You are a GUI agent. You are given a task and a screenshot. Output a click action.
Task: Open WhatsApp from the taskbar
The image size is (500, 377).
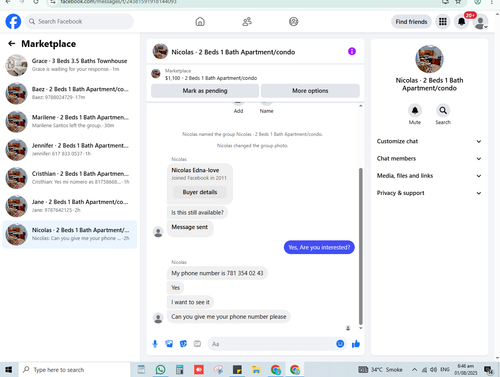pyautogui.click(x=160, y=370)
